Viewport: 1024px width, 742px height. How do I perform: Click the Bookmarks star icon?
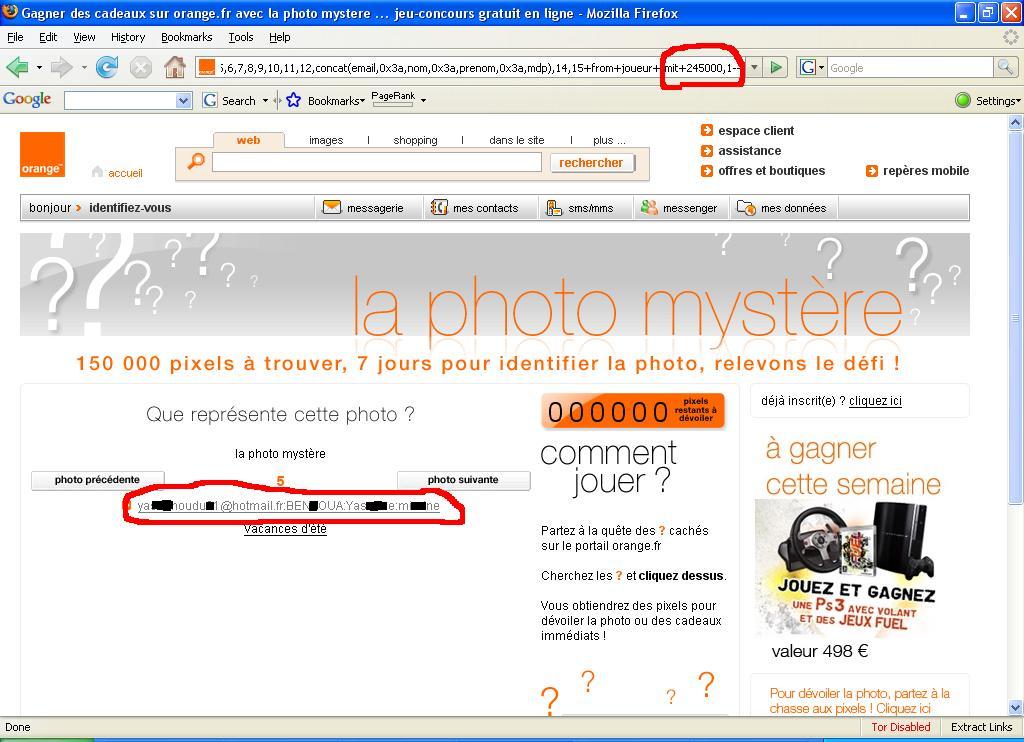tap(293, 100)
